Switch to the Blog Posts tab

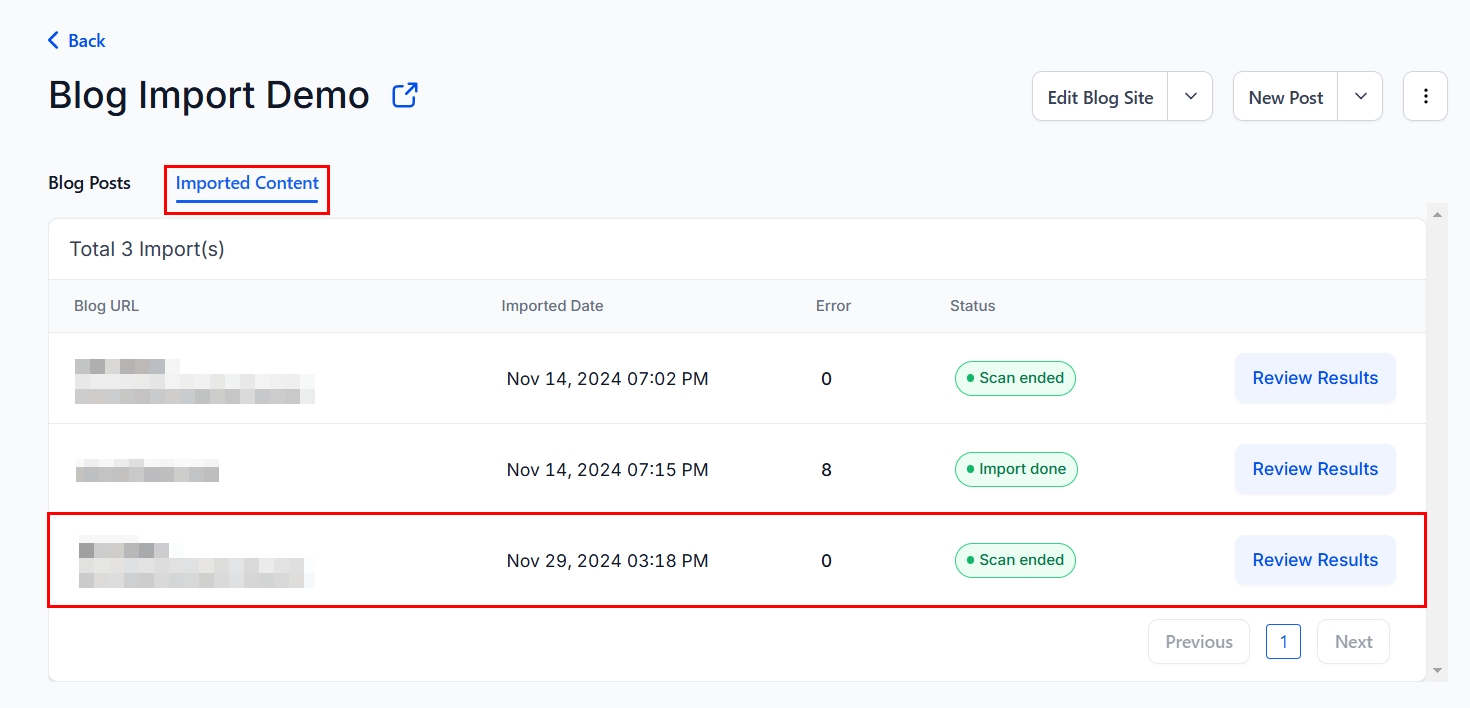click(89, 183)
